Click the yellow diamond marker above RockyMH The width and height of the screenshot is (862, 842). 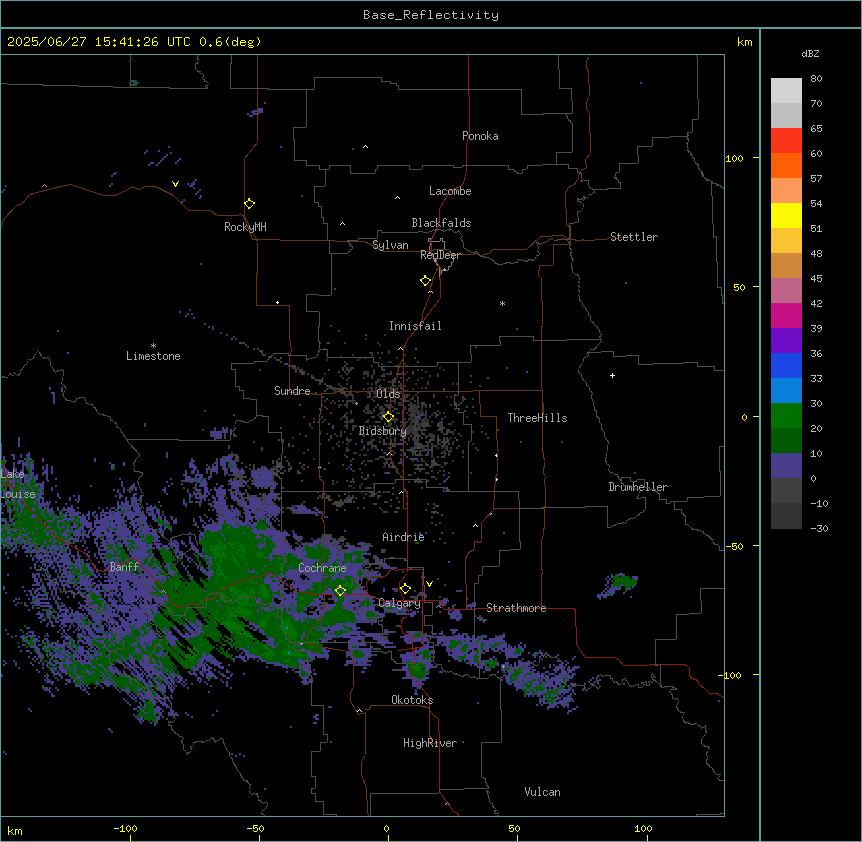(x=249, y=204)
